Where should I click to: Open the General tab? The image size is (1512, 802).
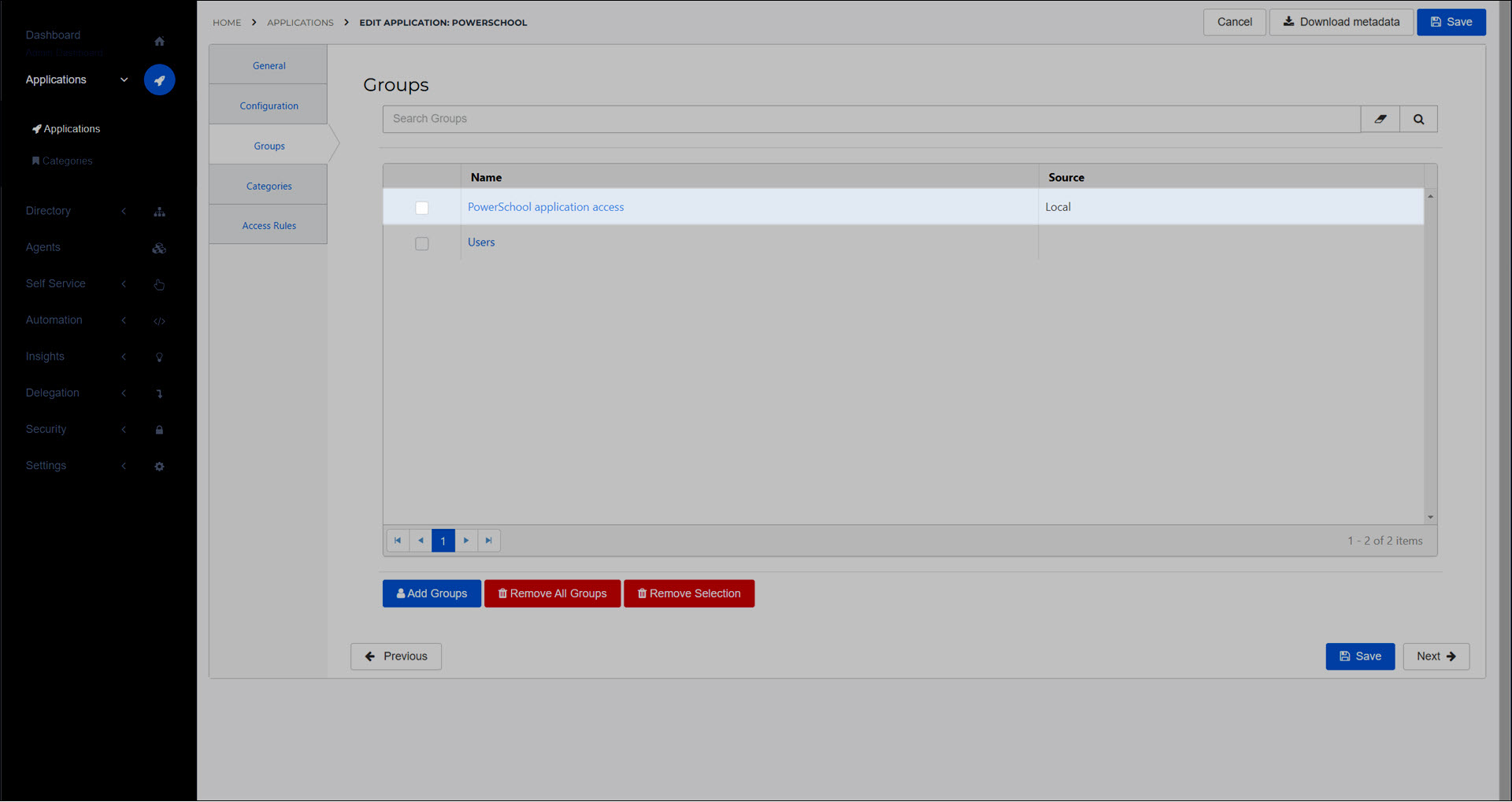click(x=269, y=65)
